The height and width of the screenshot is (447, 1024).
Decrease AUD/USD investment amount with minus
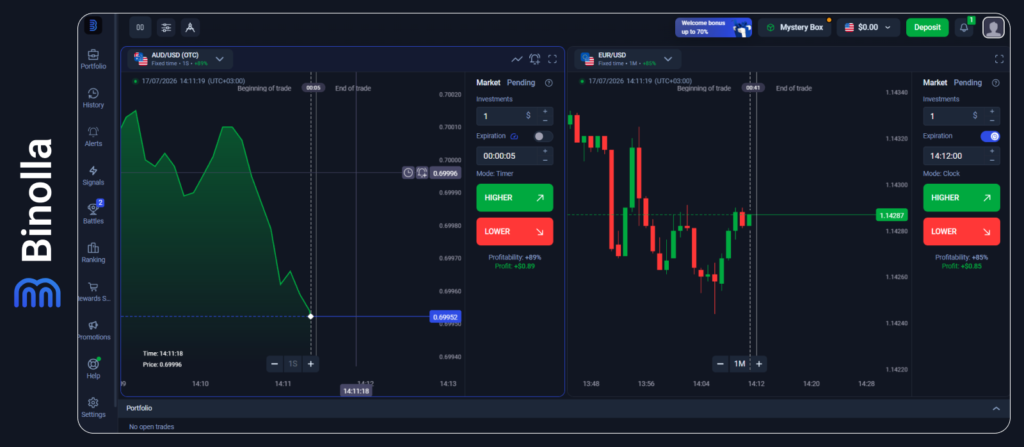click(x=545, y=120)
